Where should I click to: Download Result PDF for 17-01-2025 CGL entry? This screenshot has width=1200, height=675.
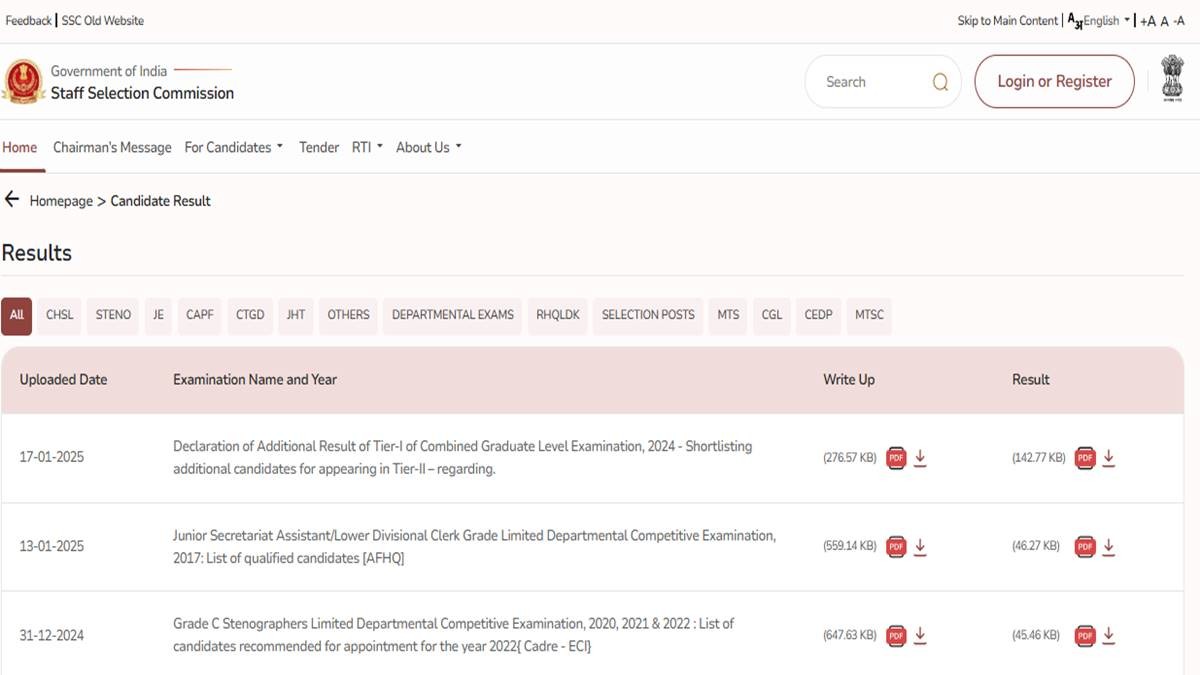[1108, 458]
